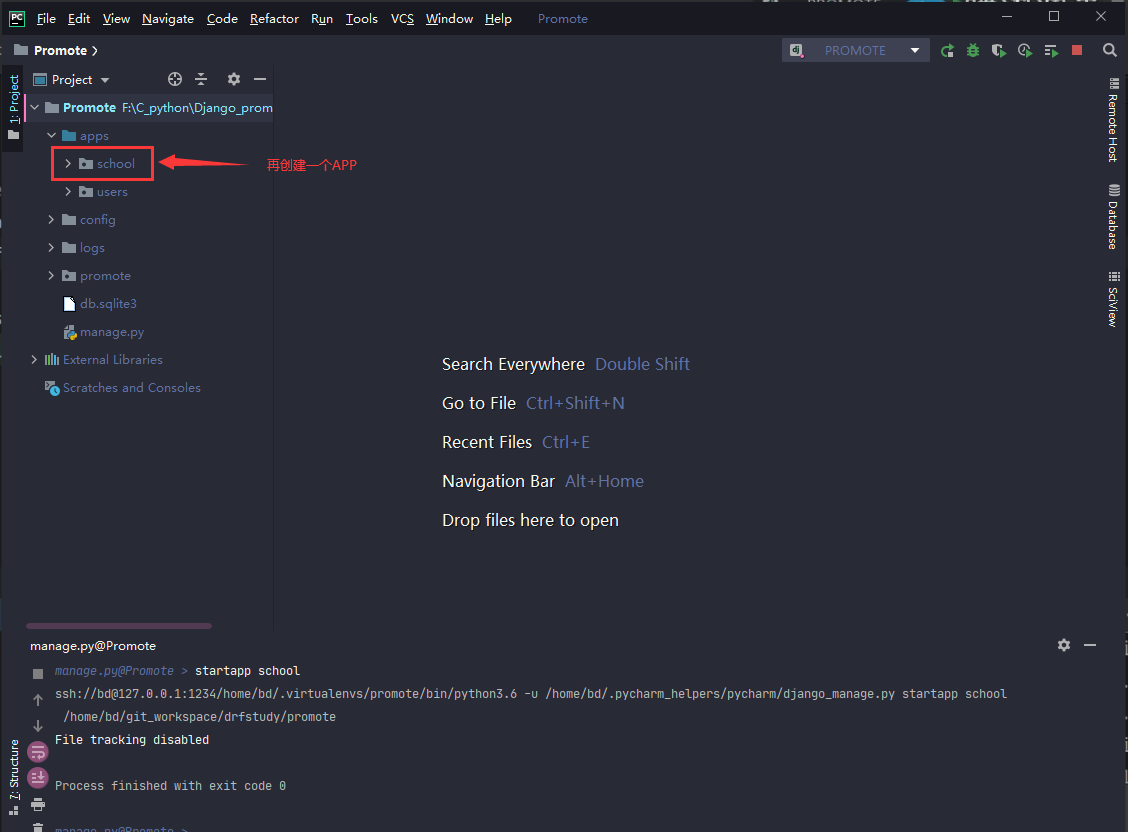Toggle scroll to end in console
1128x832 pixels.
pos(37,777)
